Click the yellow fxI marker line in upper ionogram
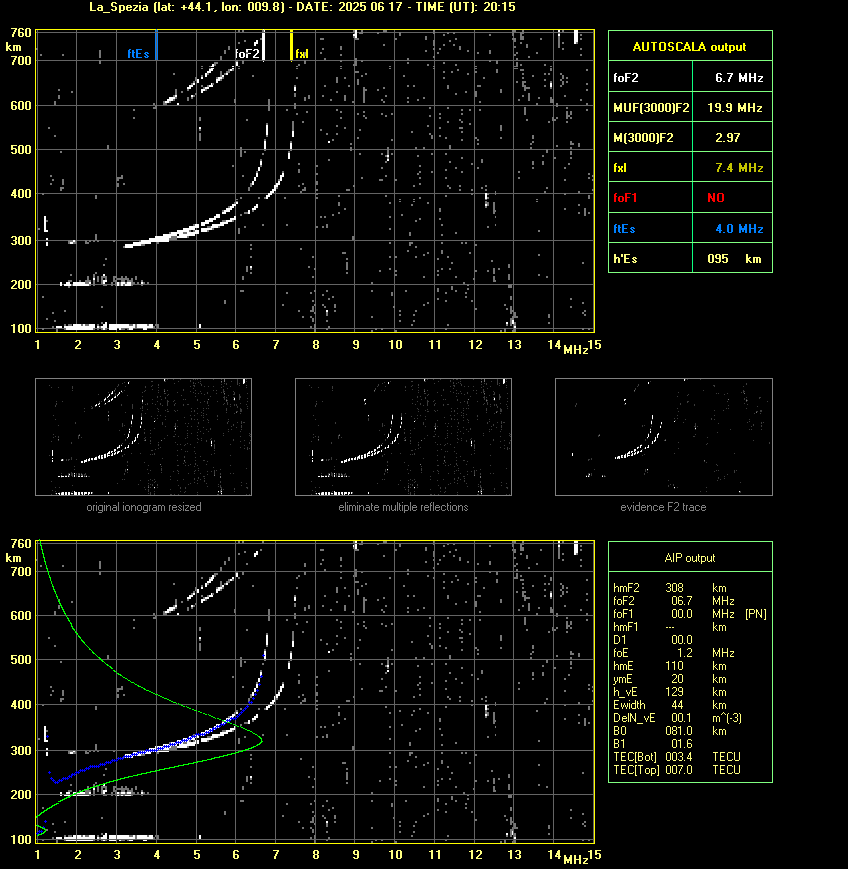 point(292,45)
